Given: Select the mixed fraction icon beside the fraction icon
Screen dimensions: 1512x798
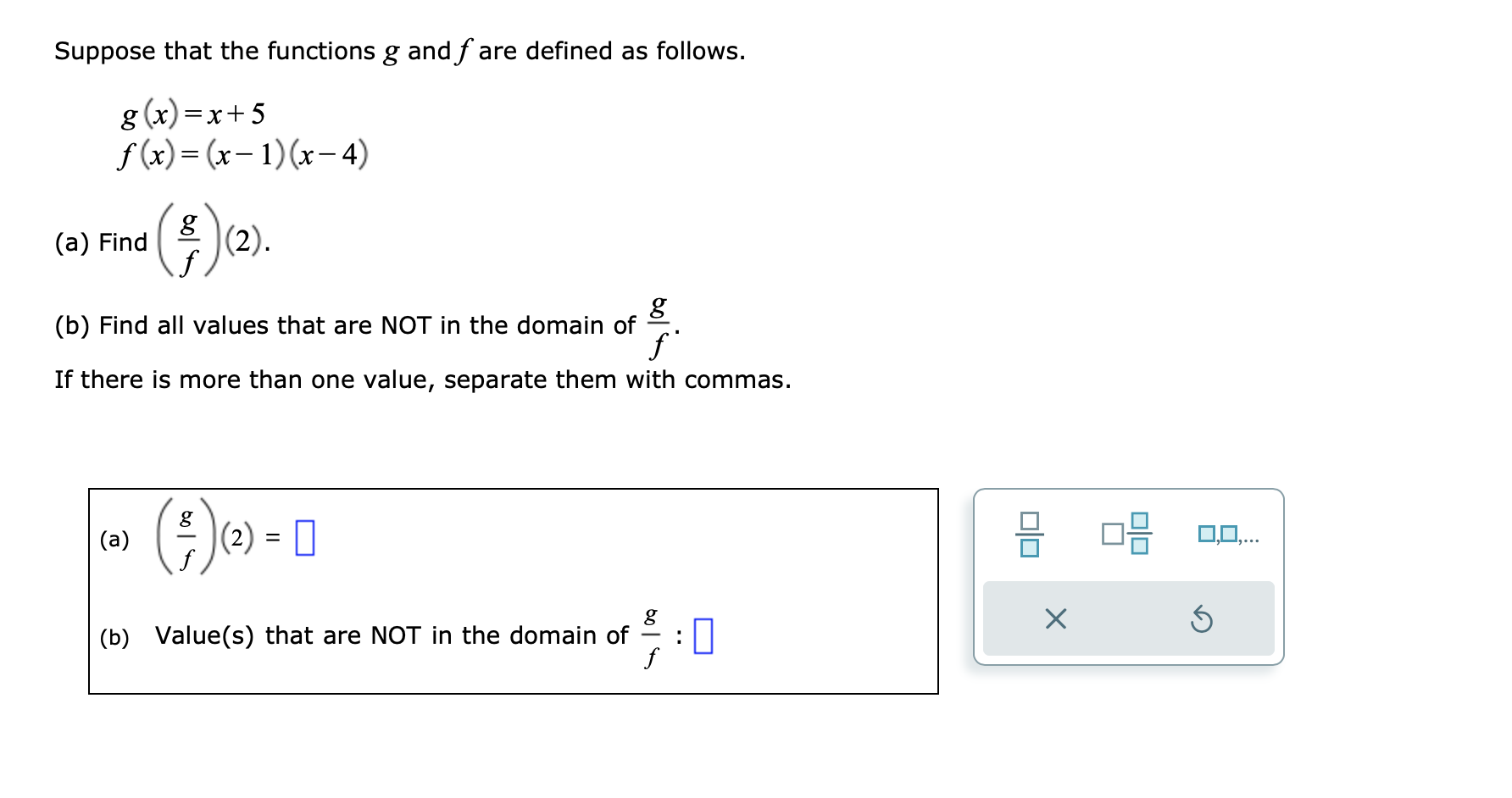Looking at the screenshot, I should point(1127,534).
